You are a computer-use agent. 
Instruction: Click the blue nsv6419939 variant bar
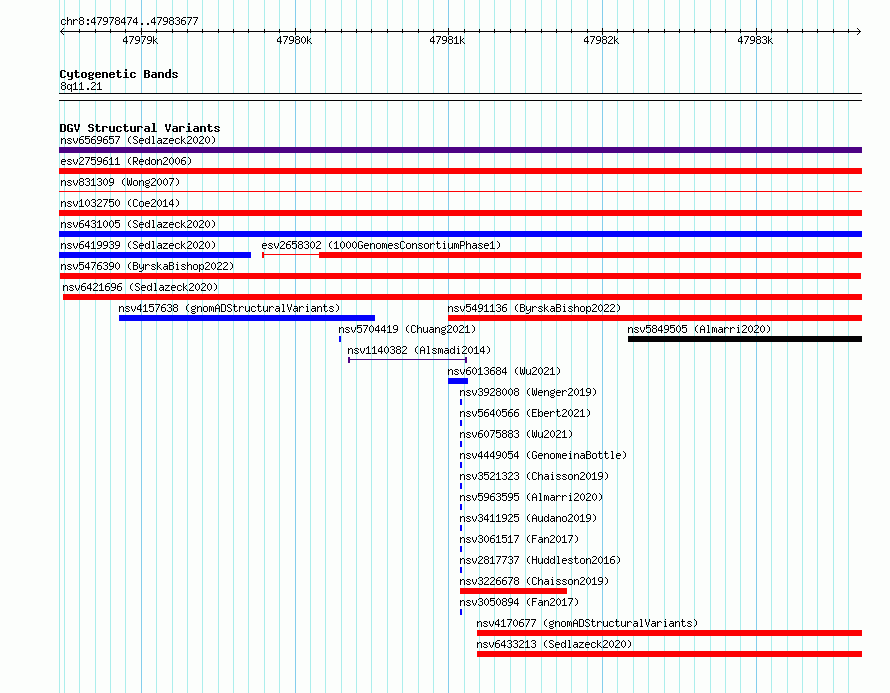coord(155,255)
